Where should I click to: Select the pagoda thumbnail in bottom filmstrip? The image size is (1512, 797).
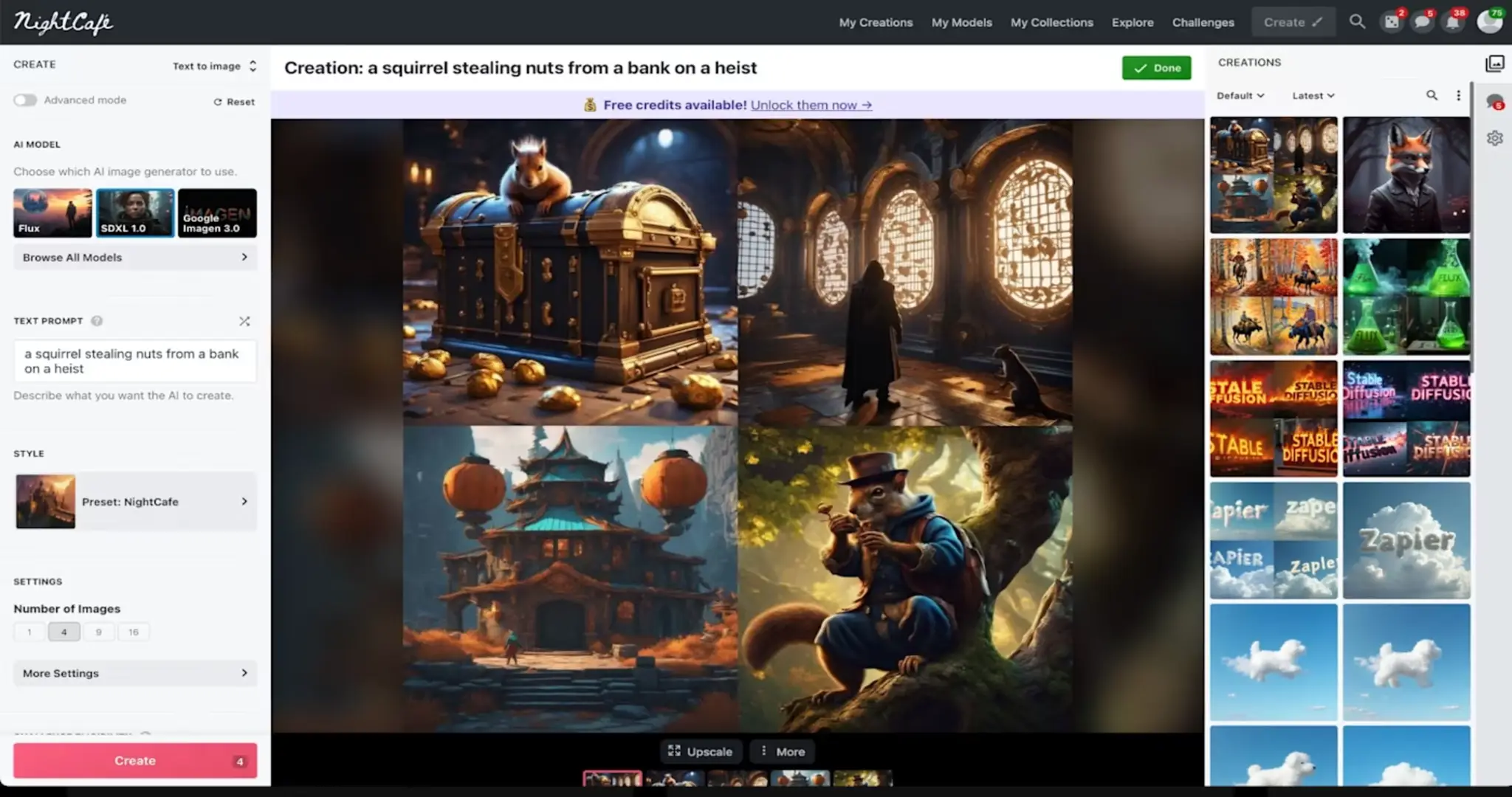tap(800, 779)
